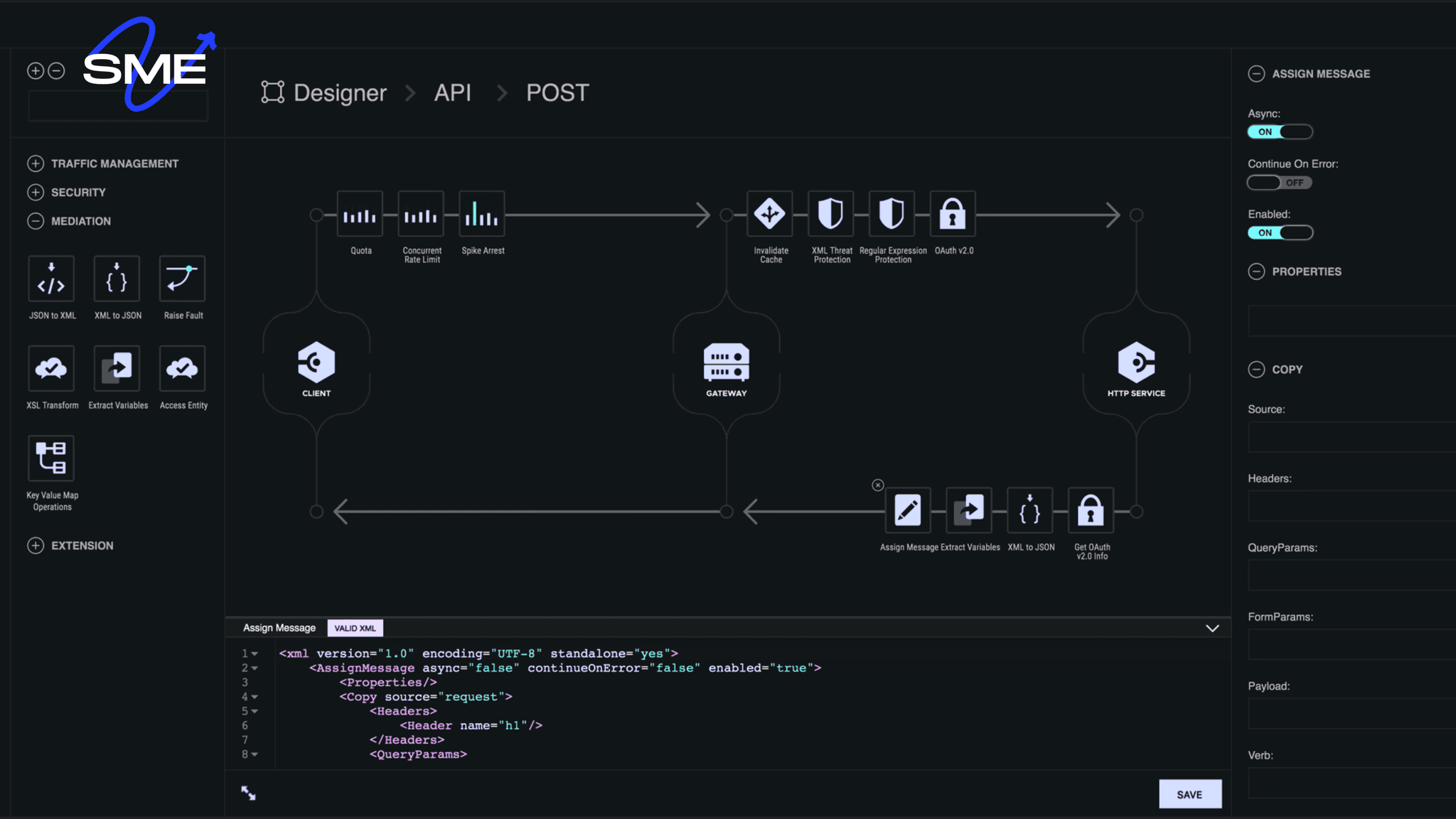
Task: Click the Designer breadcrumb navigation item
Action: pyautogui.click(x=340, y=92)
